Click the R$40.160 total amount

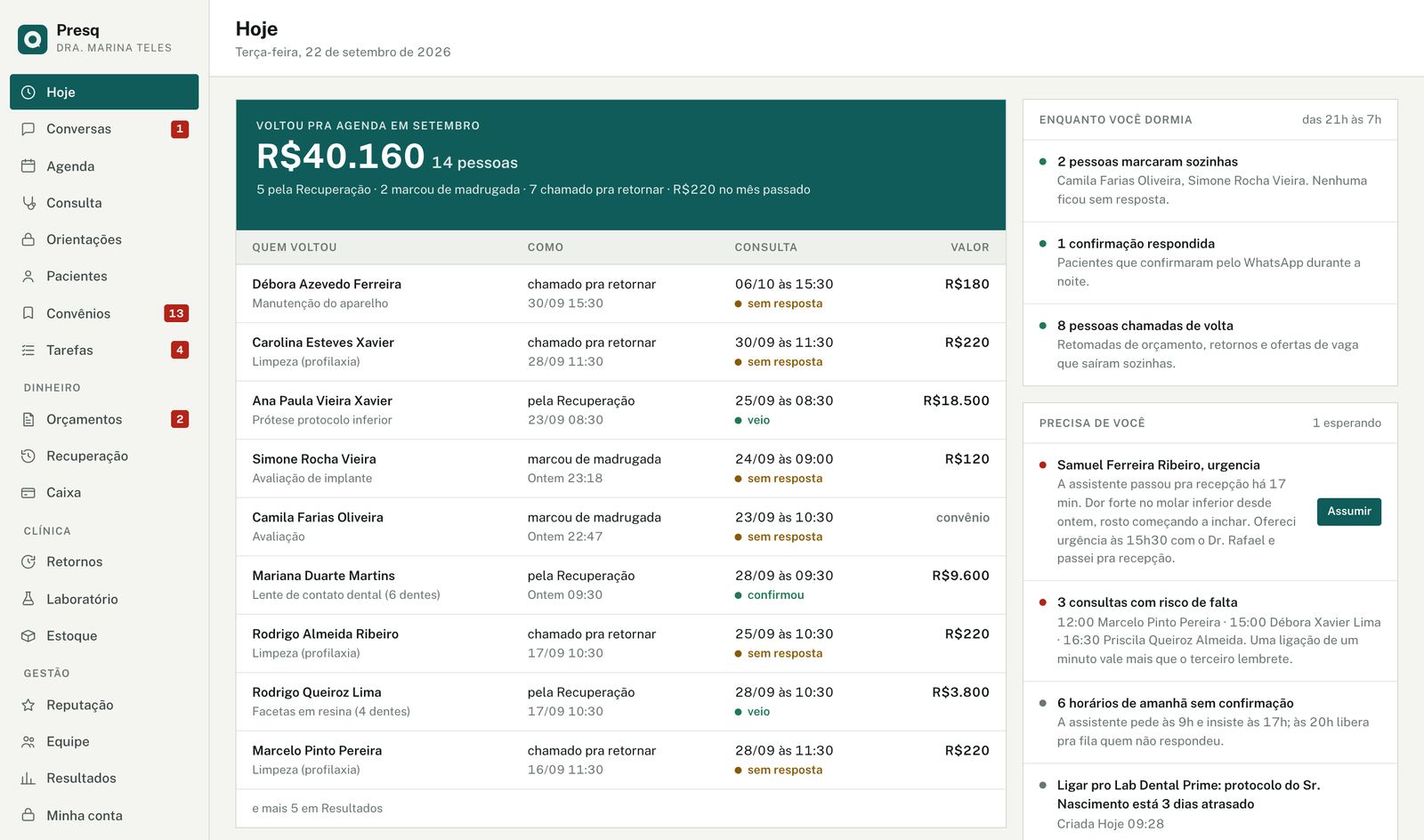point(340,157)
